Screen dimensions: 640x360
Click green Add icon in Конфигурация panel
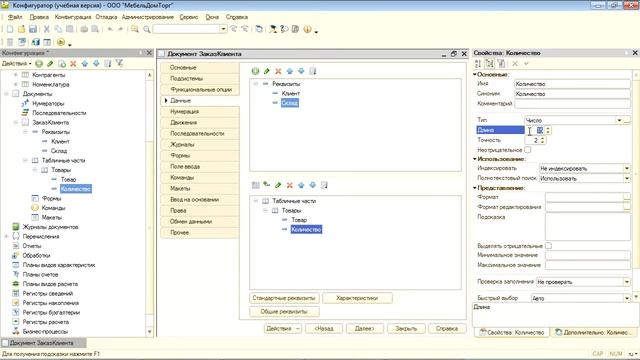tap(39, 64)
